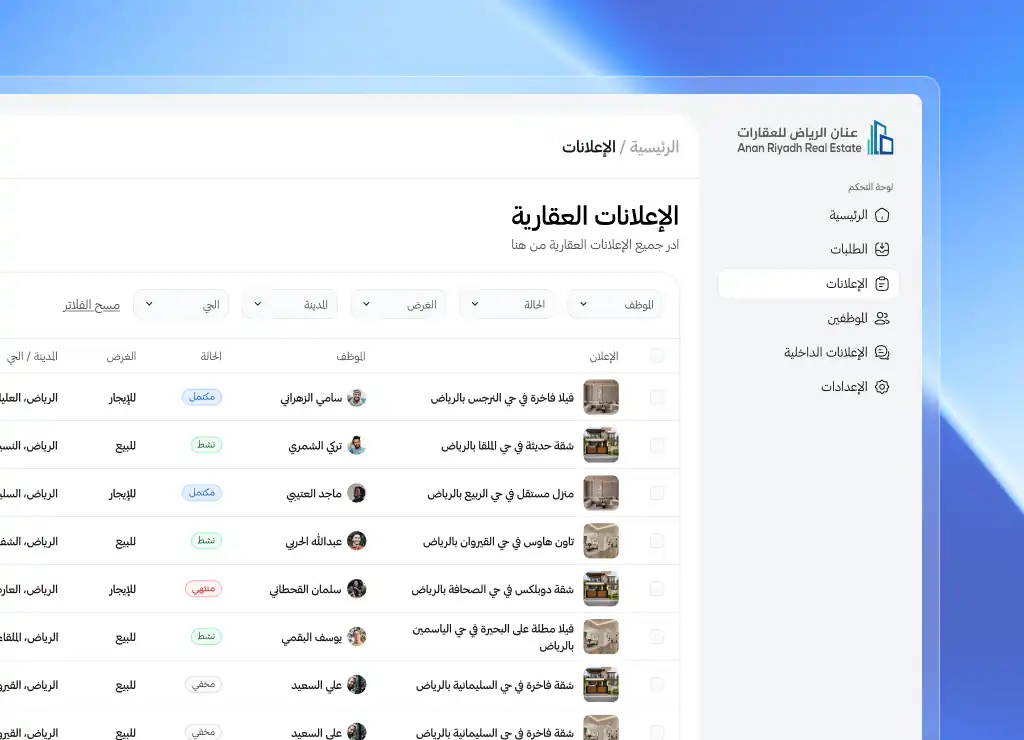Screen dimensions: 1024x740
Task: Click the الحالة column header in table
Action: 211,356
